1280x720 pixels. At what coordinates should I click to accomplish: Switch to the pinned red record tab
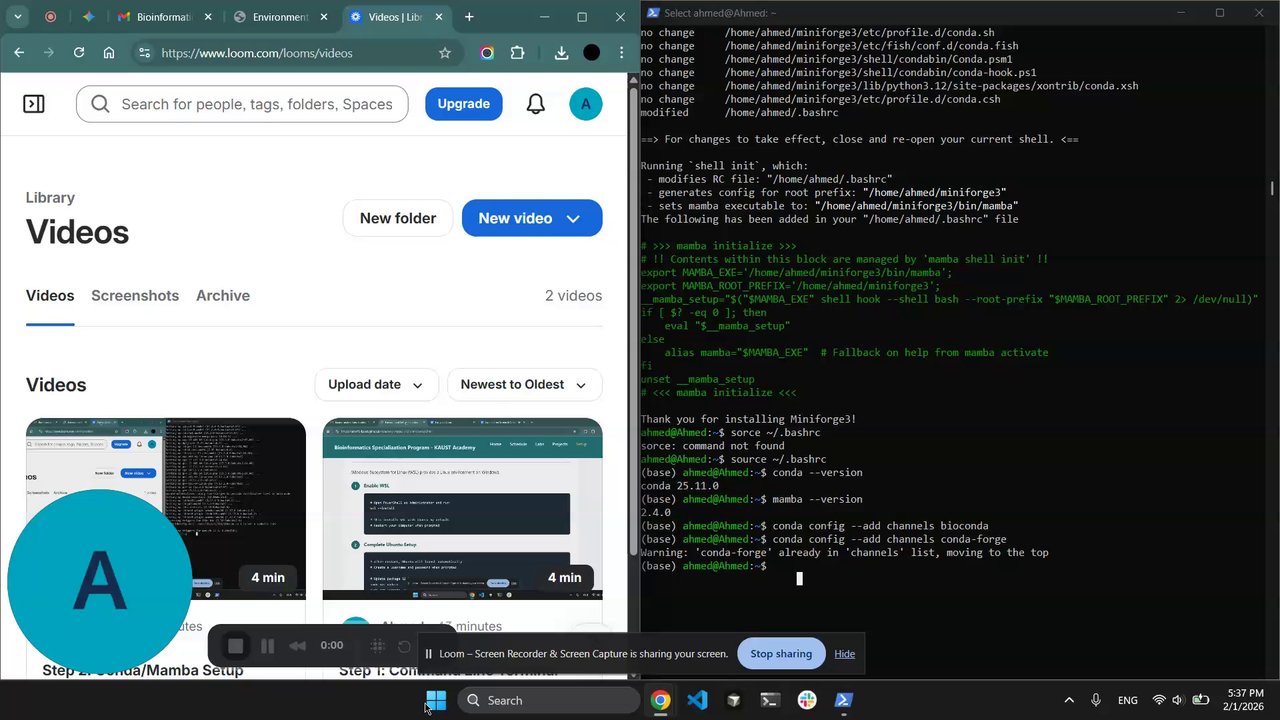[x=51, y=17]
